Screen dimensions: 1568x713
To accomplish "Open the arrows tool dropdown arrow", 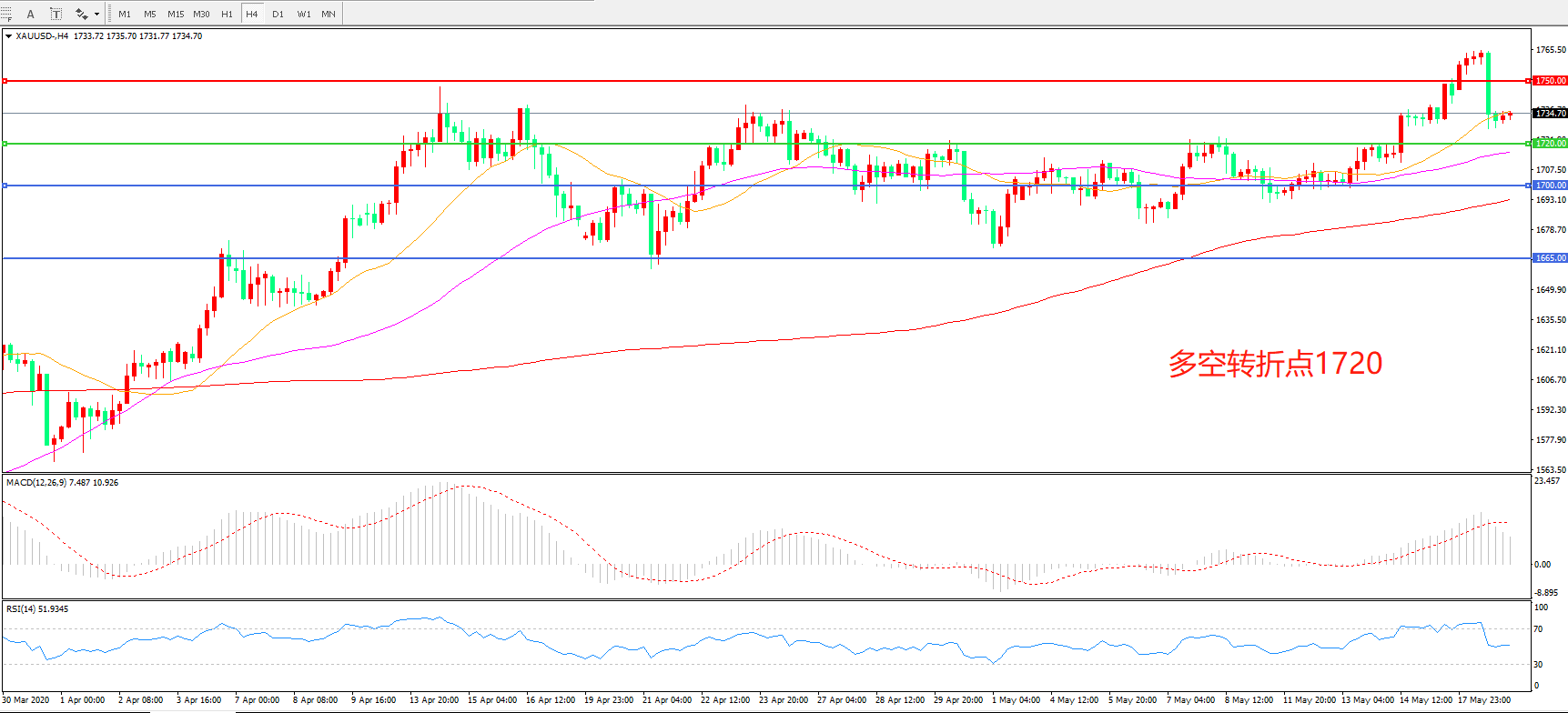I will coord(96,14).
